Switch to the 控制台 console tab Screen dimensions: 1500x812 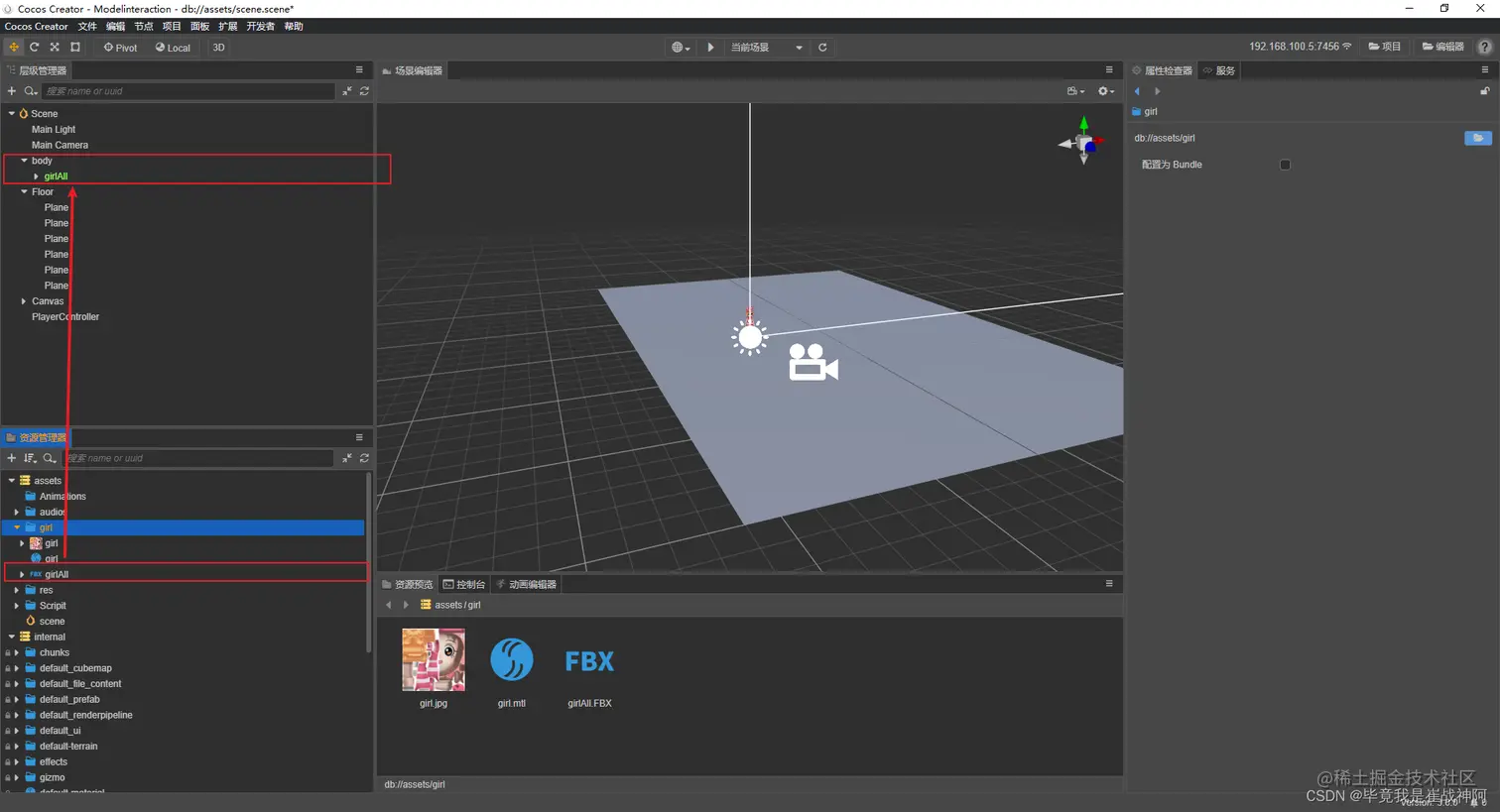point(464,584)
